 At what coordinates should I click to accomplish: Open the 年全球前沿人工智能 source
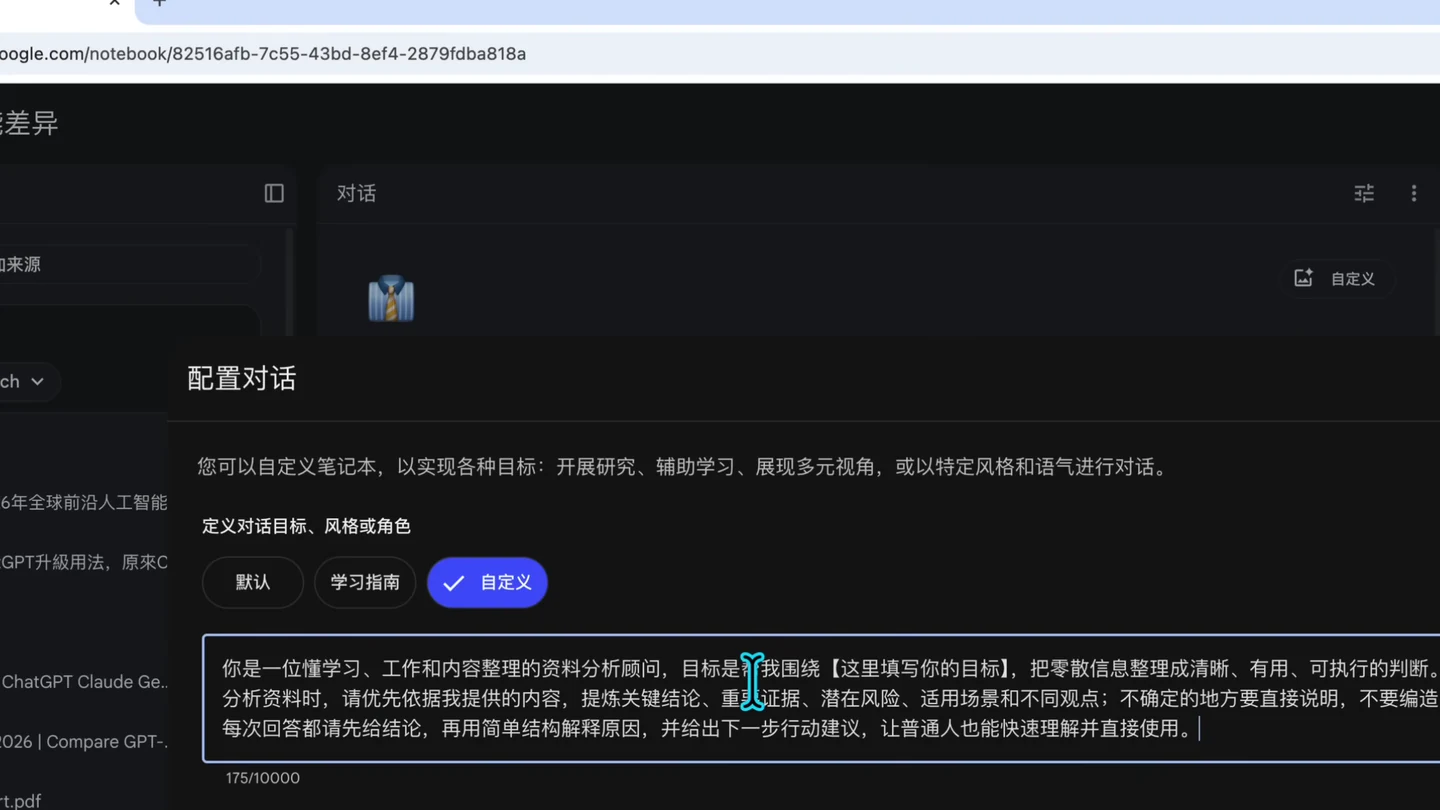[x=84, y=502]
